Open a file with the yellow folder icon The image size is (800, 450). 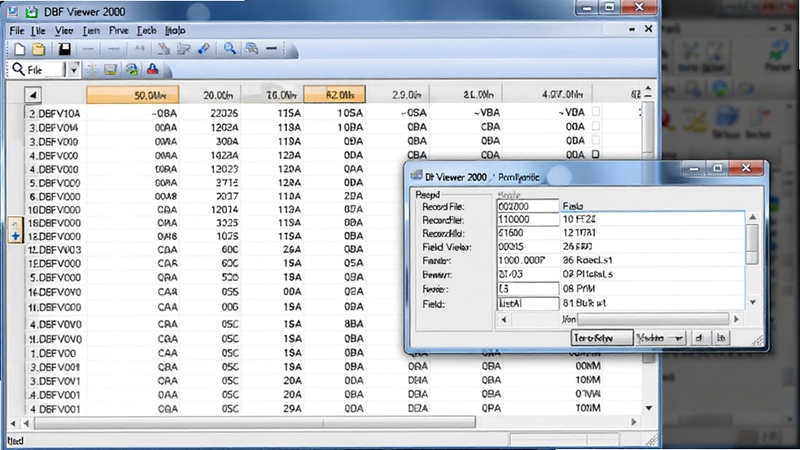pyautogui.click(x=39, y=49)
